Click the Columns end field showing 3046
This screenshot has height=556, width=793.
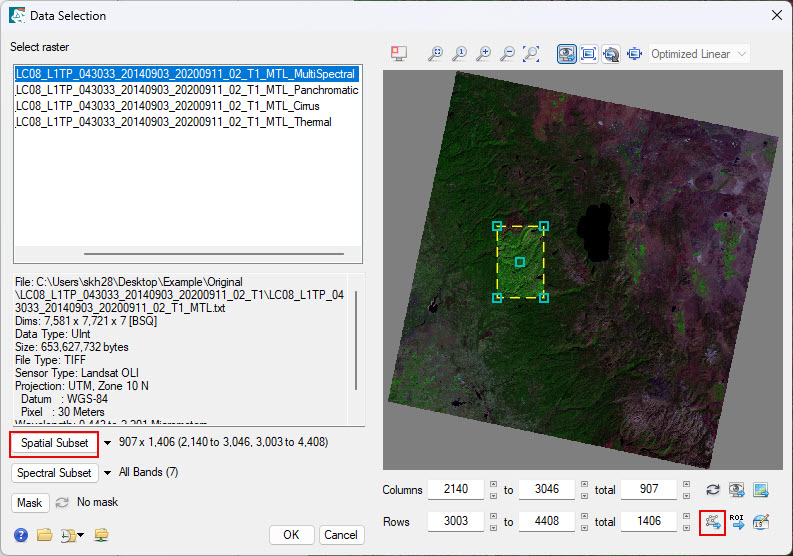pos(547,489)
